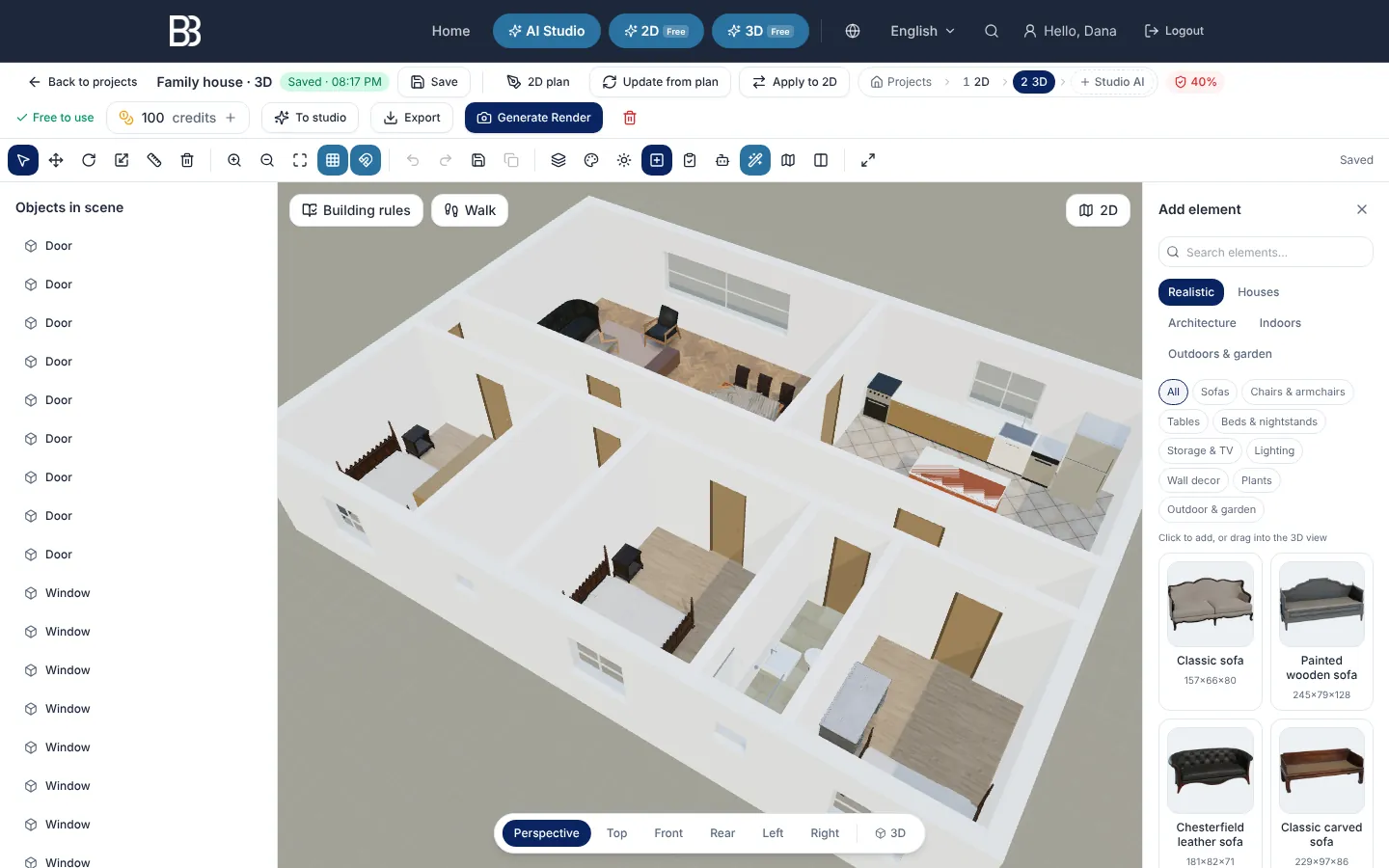Open the Building rules button
Screen dimensions: 1389x868
coord(356,210)
